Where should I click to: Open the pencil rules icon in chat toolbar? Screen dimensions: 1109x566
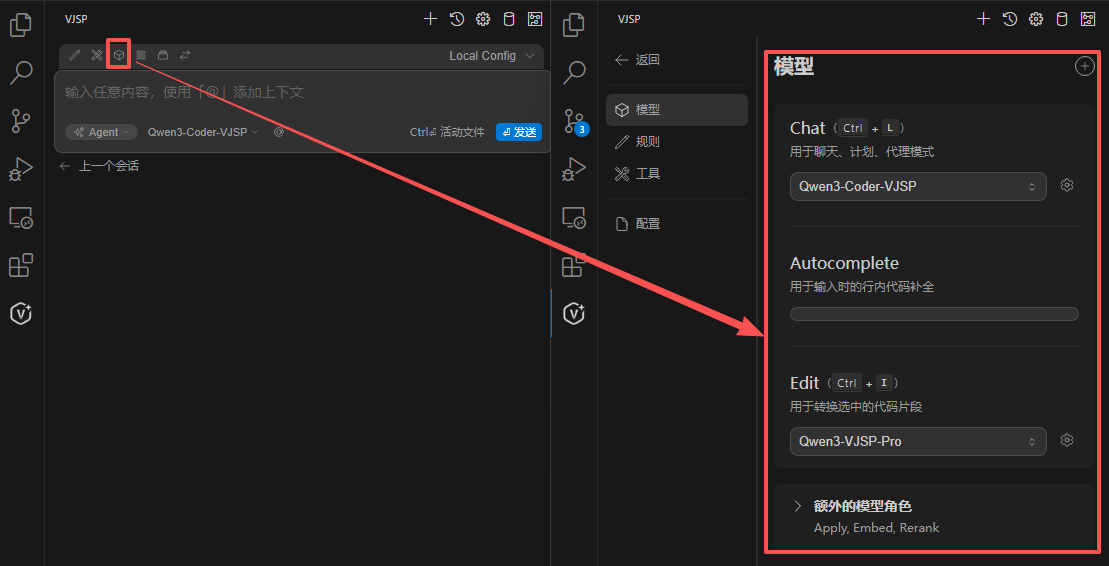click(x=75, y=55)
